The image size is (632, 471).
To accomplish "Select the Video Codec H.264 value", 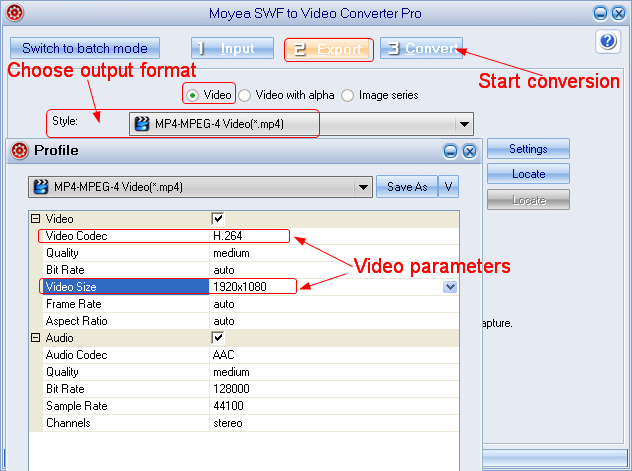I will tap(228, 236).
